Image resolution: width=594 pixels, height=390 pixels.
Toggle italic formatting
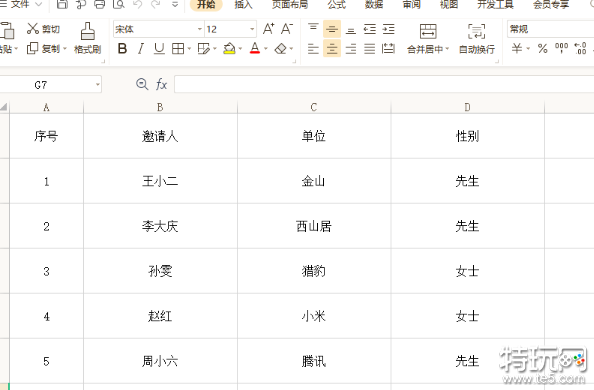tap(141, 49)
